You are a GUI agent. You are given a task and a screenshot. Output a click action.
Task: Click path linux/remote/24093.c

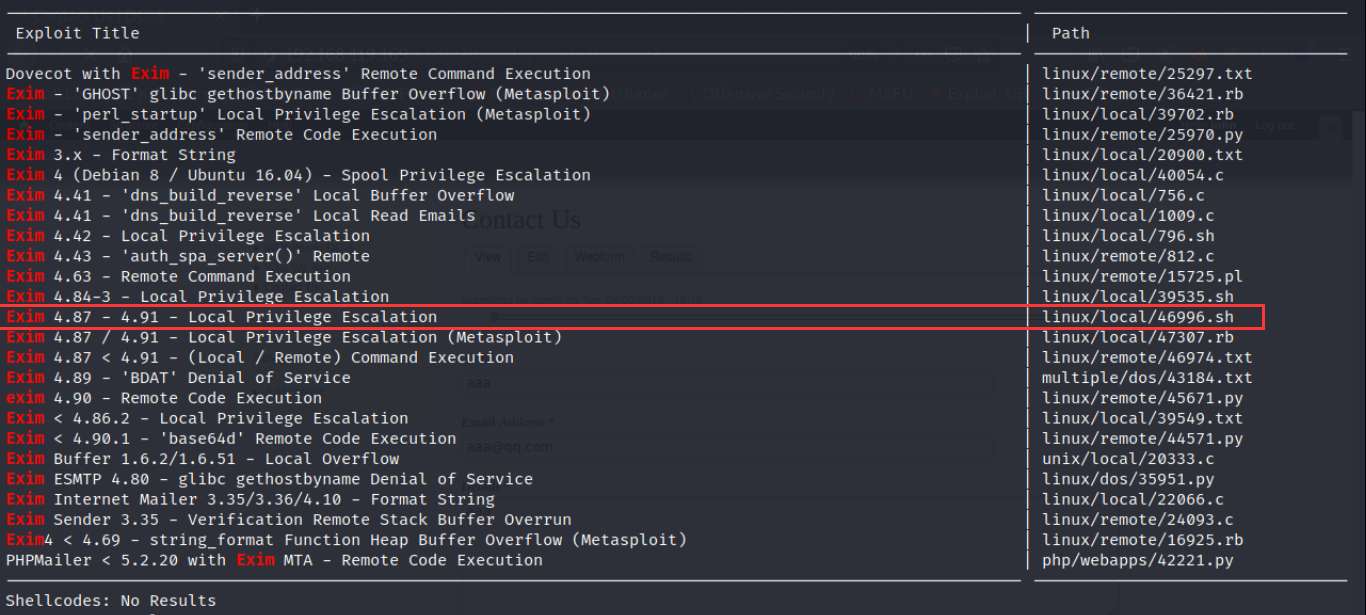[1138, 520]
